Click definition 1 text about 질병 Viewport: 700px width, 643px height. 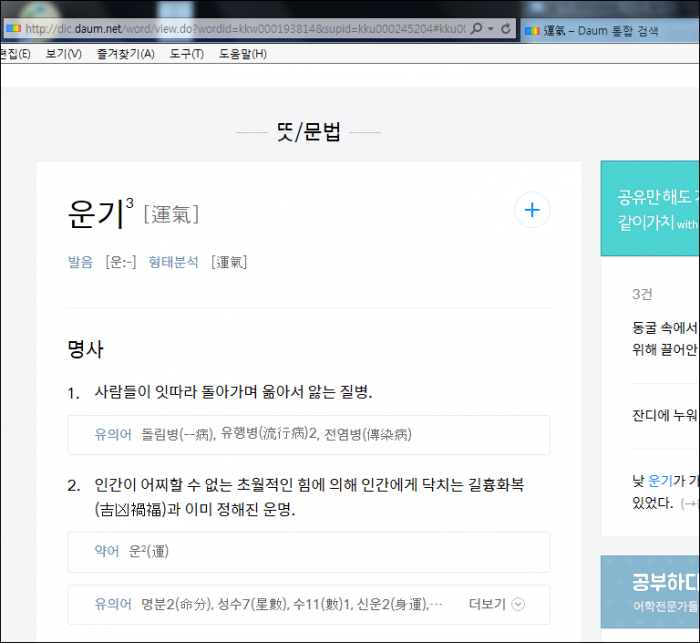pyautogui.click(x=233, y=392)
